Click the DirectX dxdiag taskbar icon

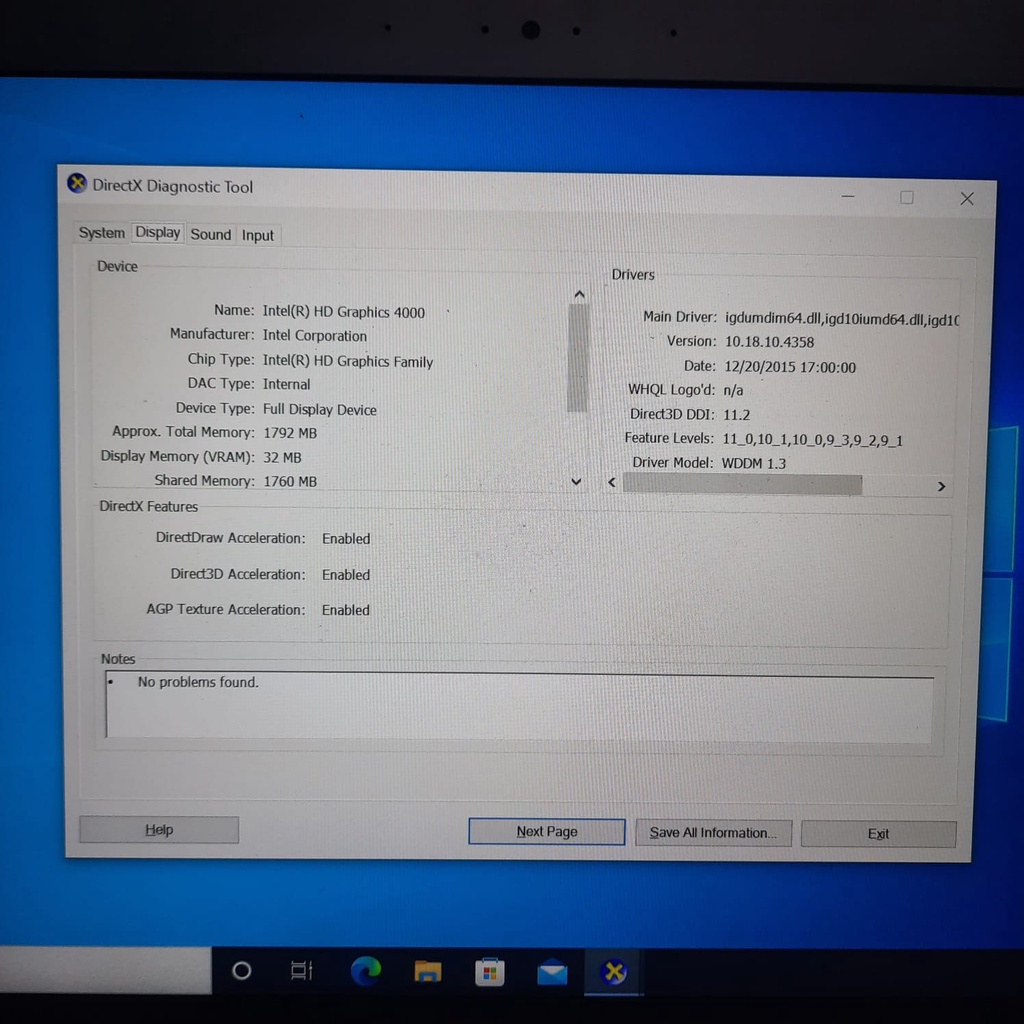click(x=614, y=972)
